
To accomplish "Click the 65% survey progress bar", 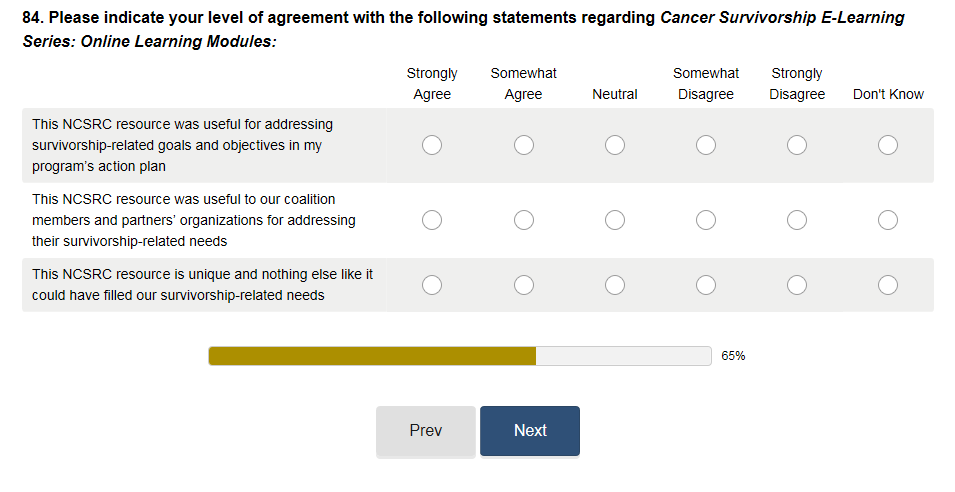I will [460, 356].
